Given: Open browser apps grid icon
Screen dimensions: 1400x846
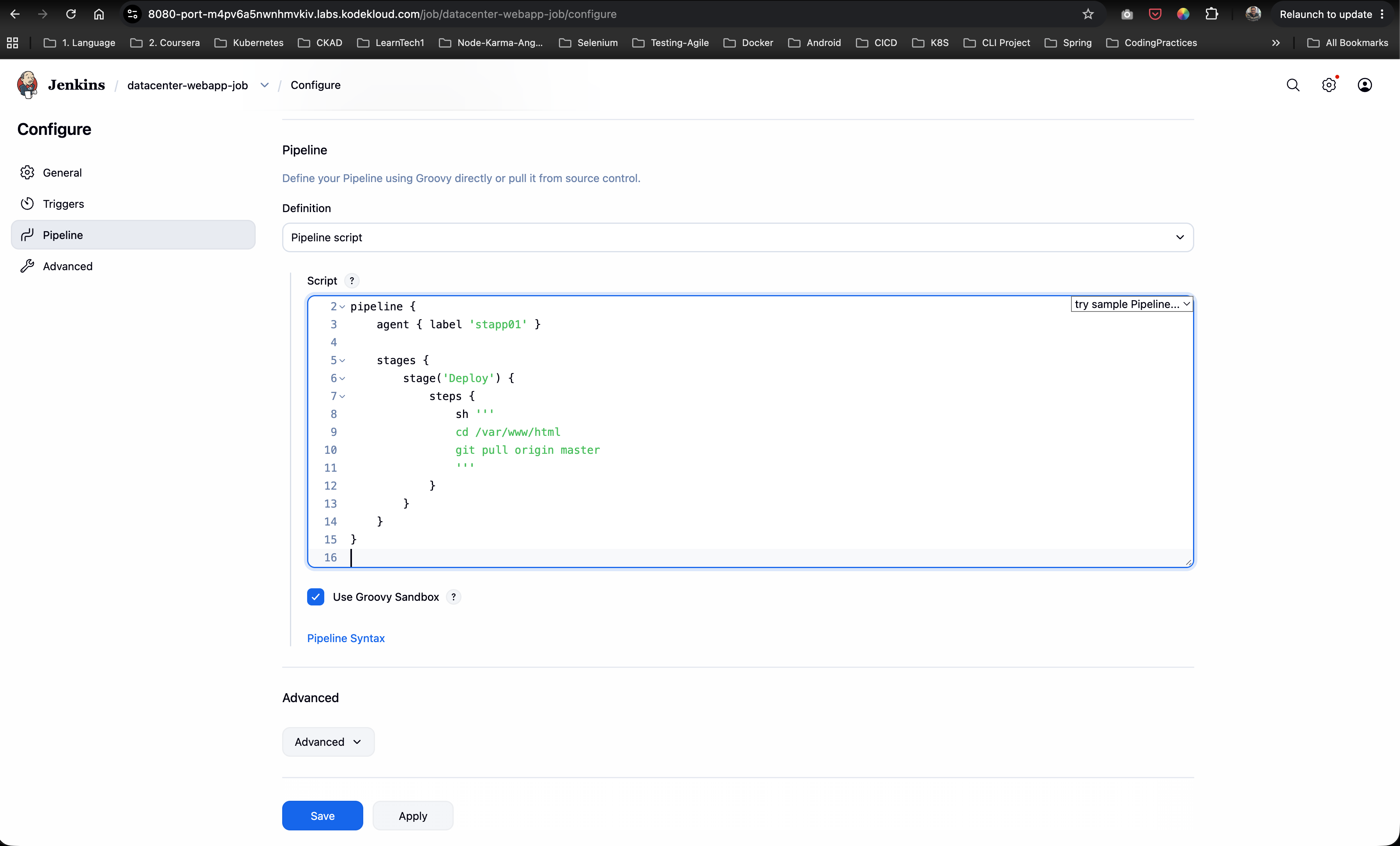Looking at the screenshot, I should [12, 42].
